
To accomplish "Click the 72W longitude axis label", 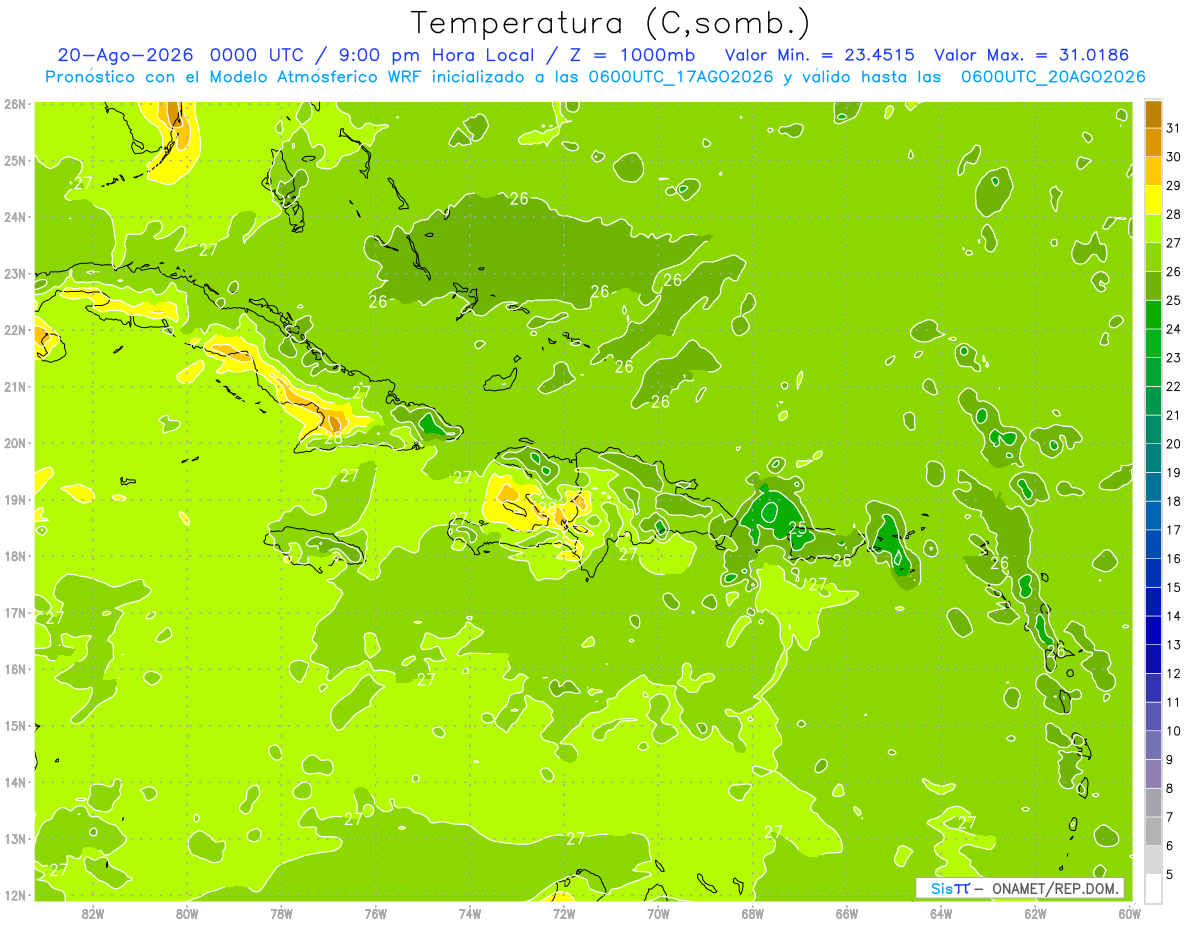I will pos(564,913).
